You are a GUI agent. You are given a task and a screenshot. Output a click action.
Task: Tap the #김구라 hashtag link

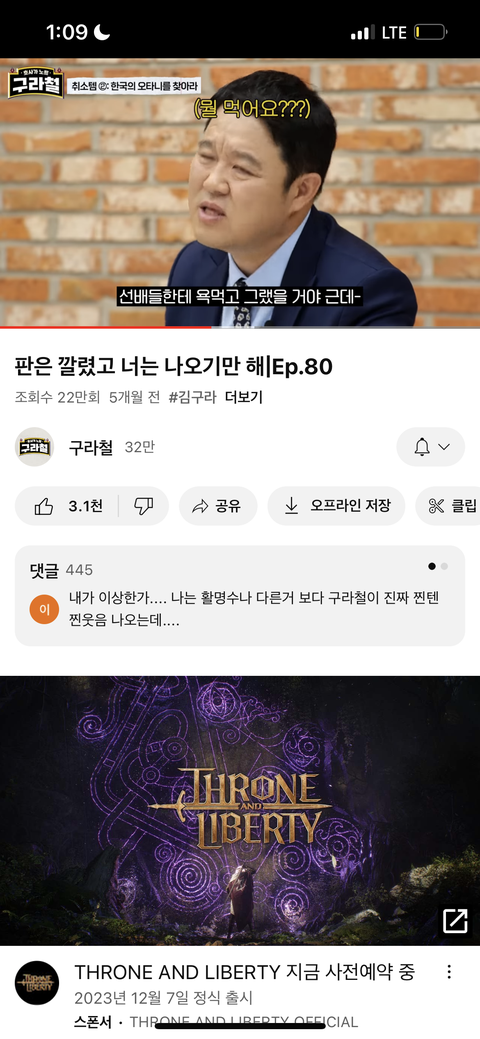coord(193,398)
